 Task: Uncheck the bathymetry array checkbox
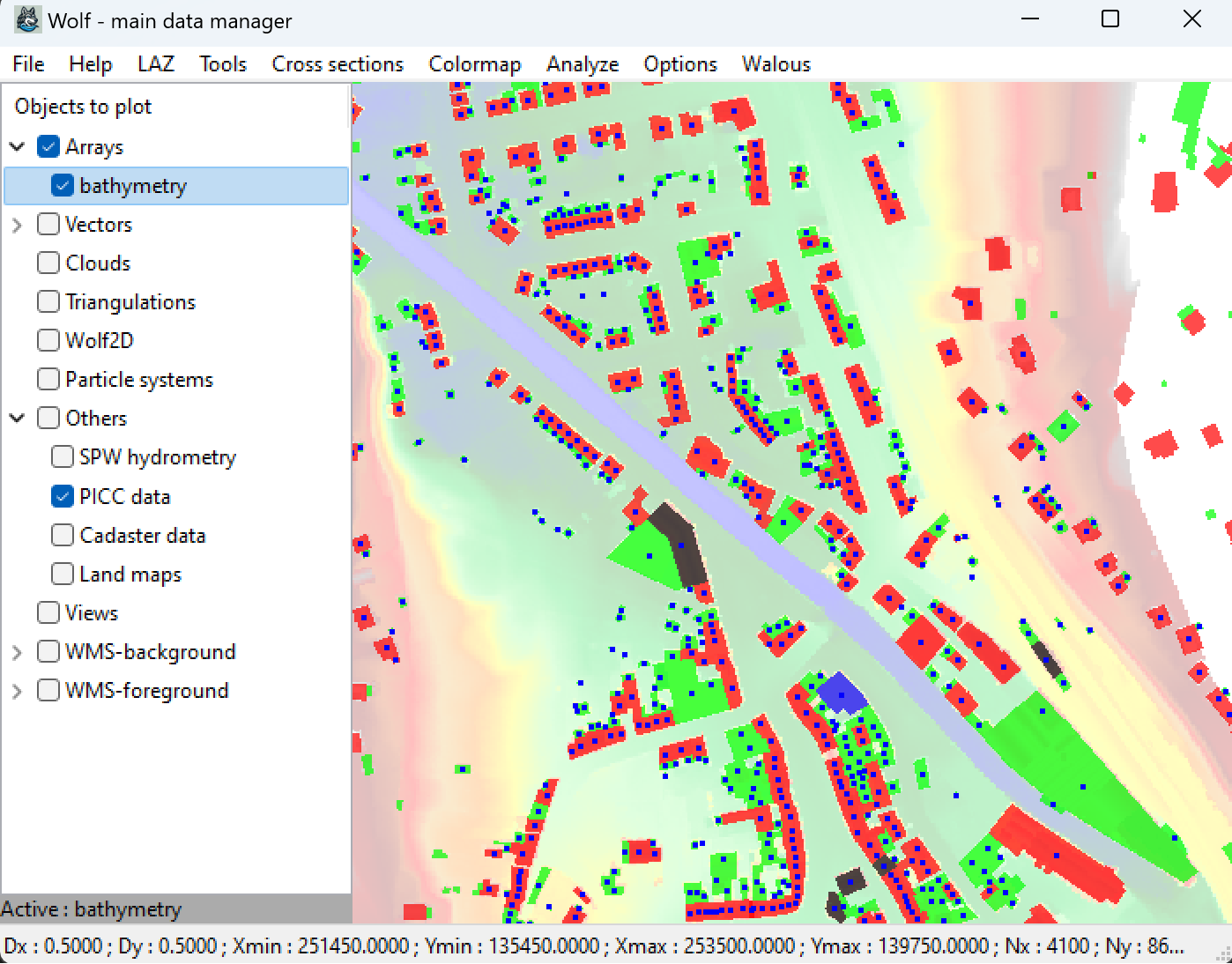pos(63,186)
